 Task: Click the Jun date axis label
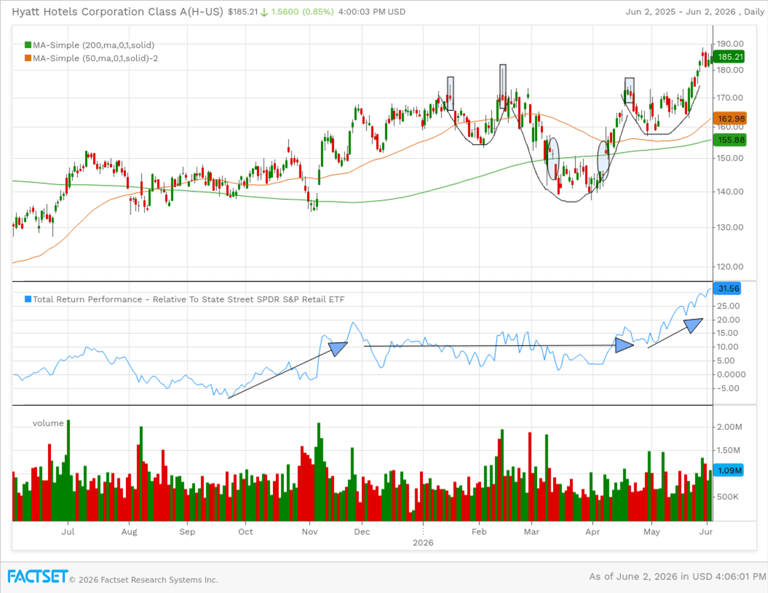coord(706,532)
